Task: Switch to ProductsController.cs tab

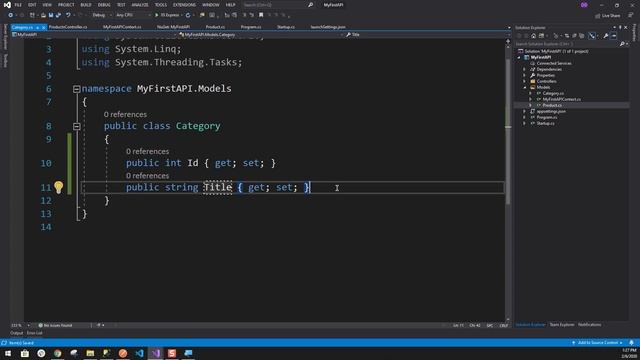Action: pos(68,27)
